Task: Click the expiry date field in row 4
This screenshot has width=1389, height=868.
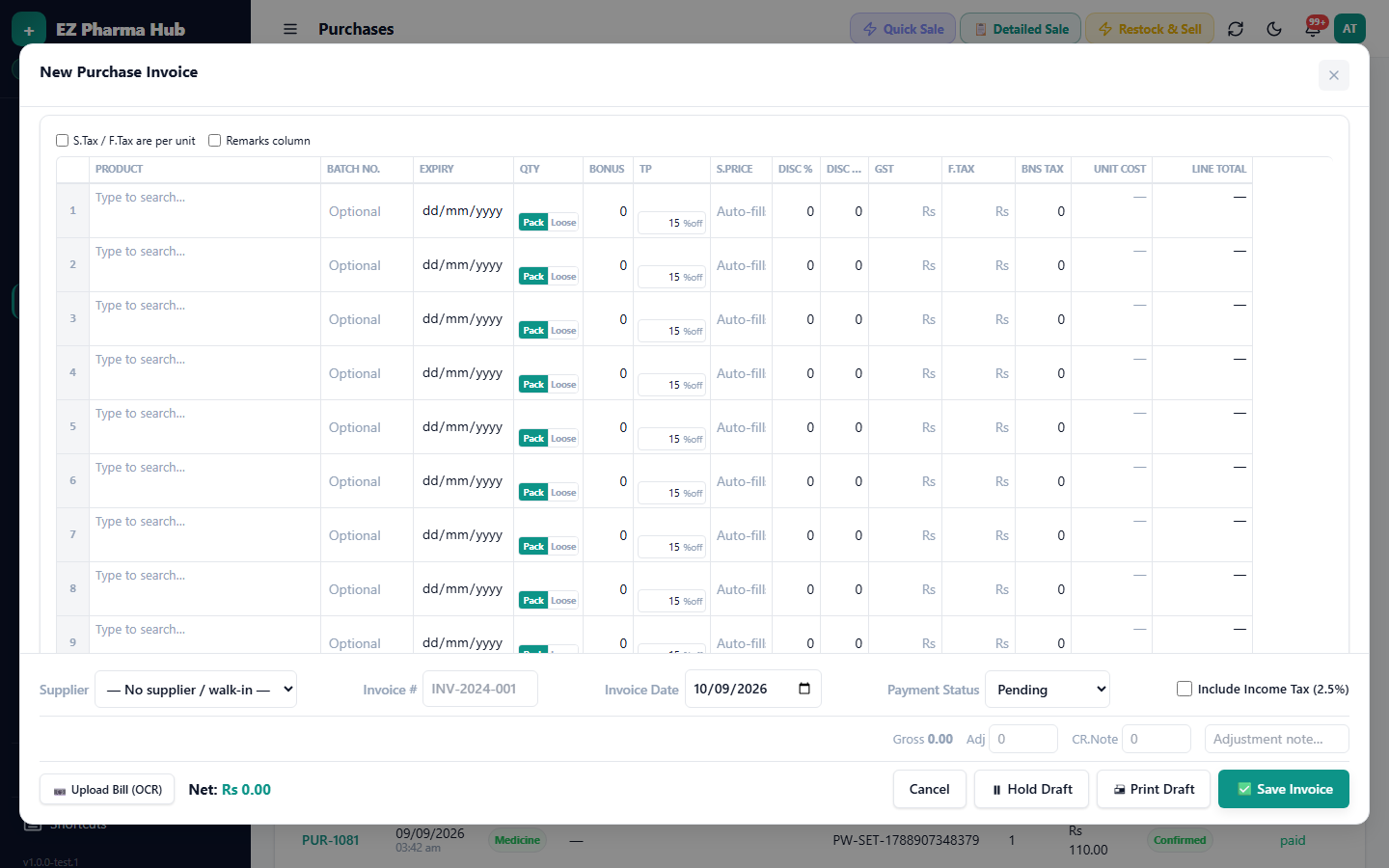Action: (x=463, y=373)
